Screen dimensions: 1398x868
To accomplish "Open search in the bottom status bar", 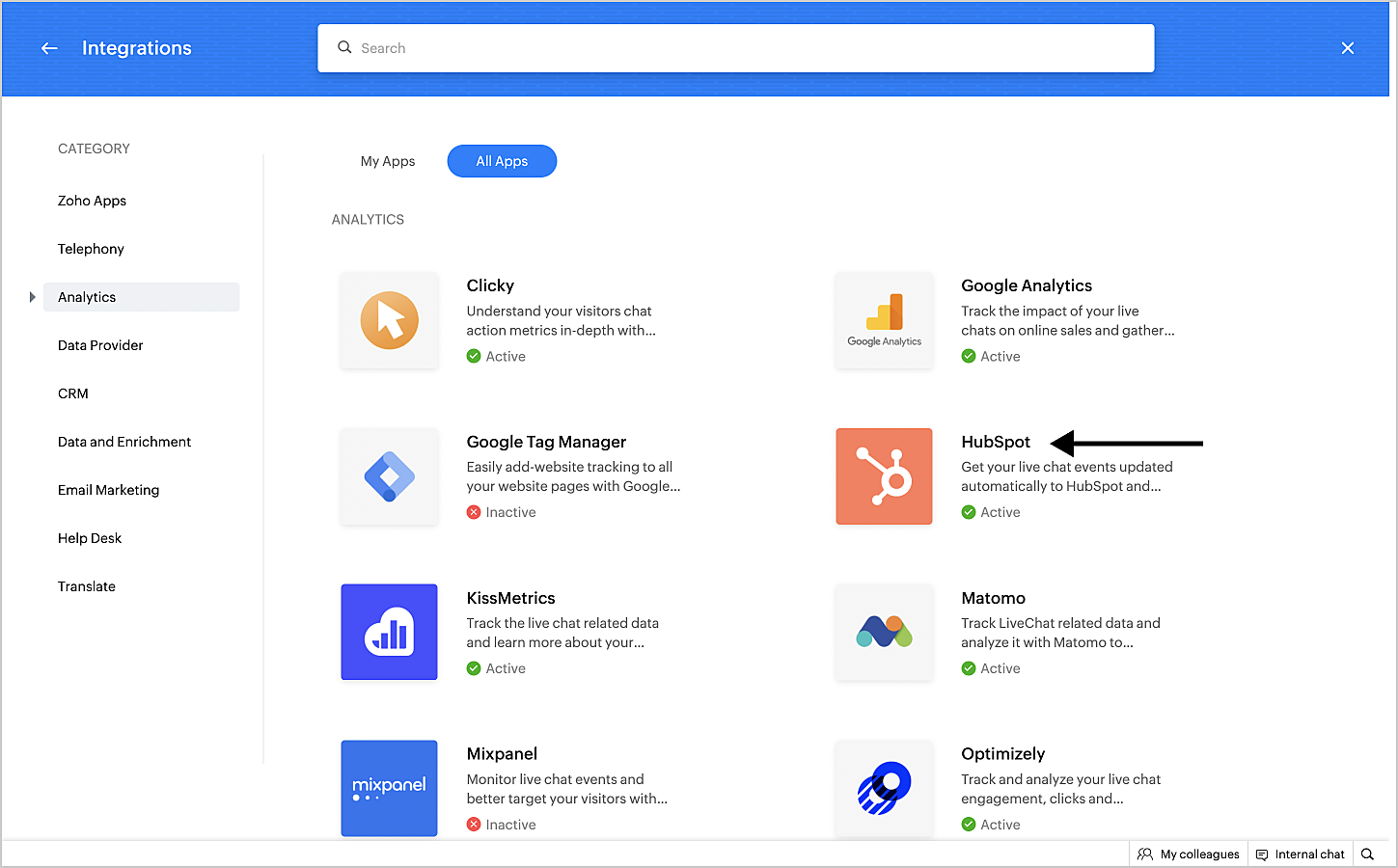I will pos(1367,854).
